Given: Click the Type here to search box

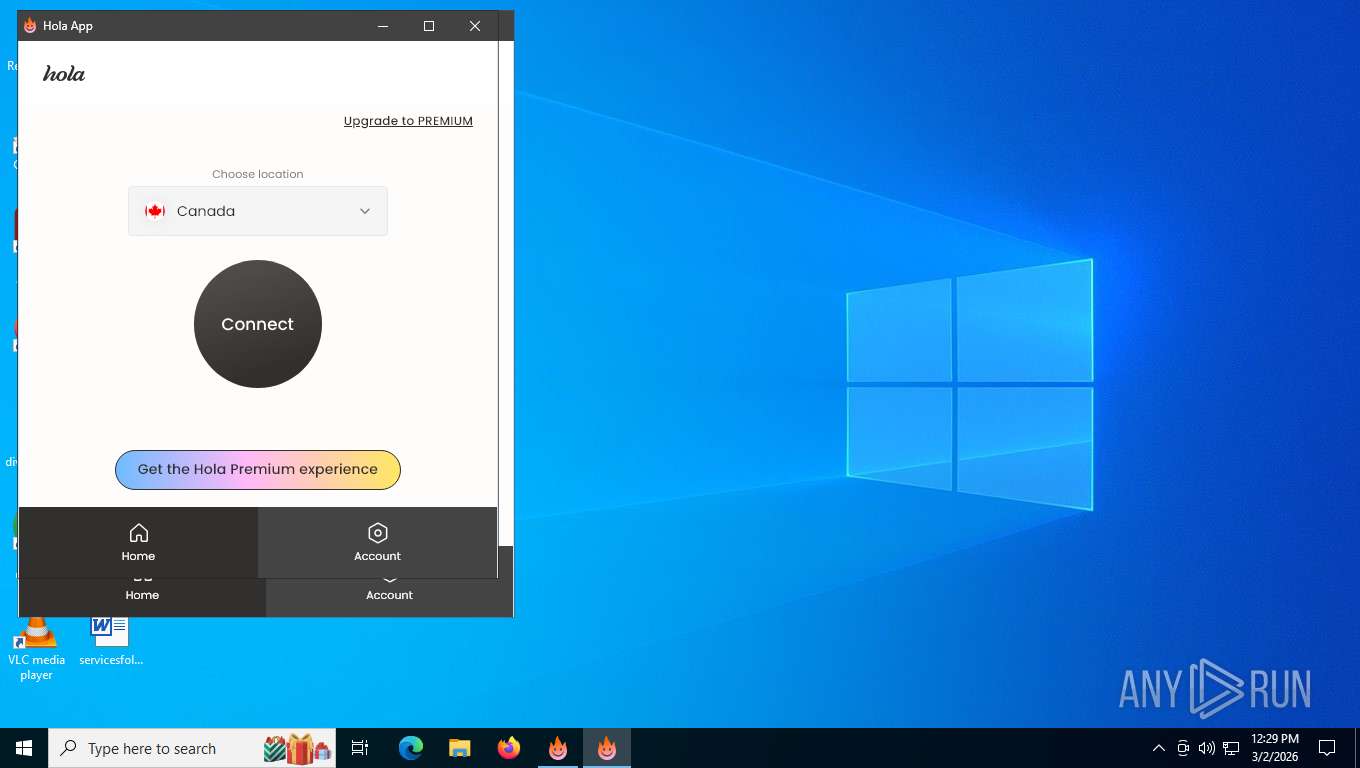Looking at the screenshot, I should (192, 748).
